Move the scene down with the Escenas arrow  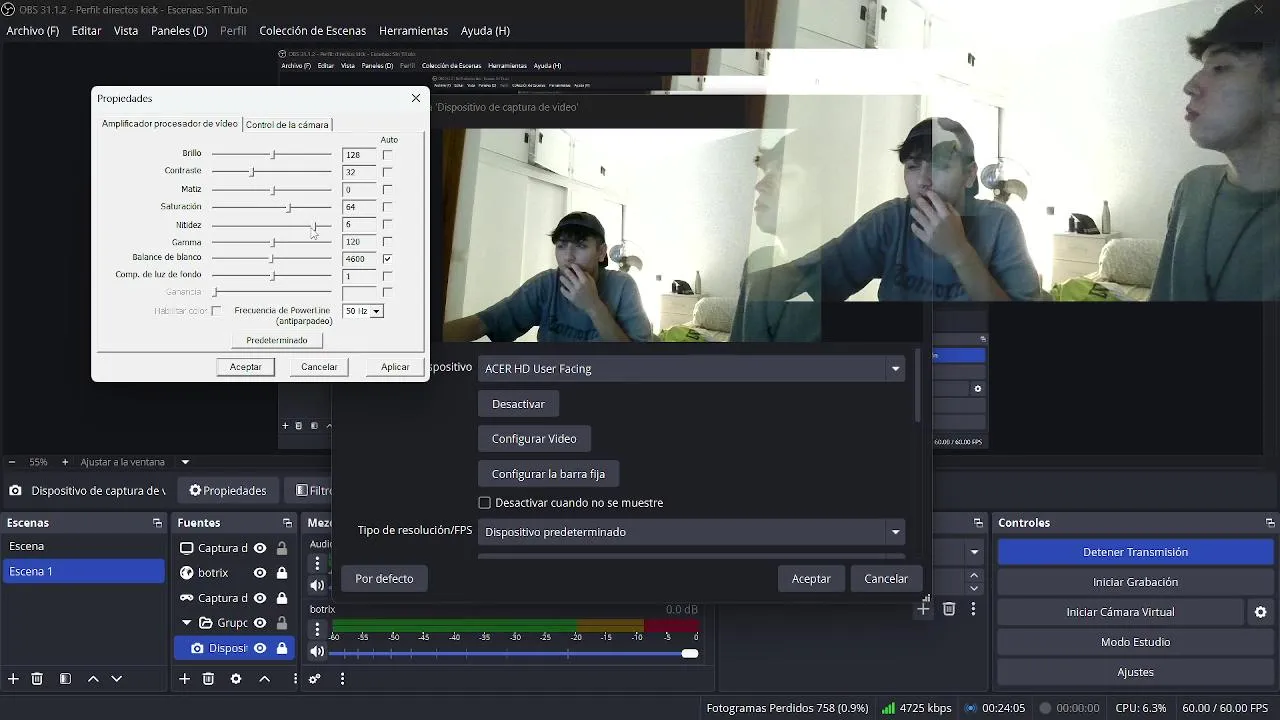tap(116, 679)
